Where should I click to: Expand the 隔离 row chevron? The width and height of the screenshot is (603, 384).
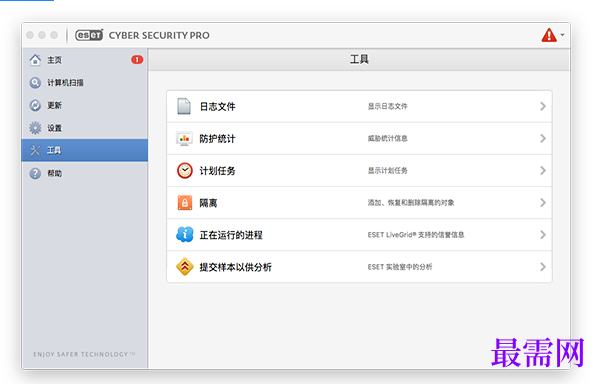tap(543, 203)
